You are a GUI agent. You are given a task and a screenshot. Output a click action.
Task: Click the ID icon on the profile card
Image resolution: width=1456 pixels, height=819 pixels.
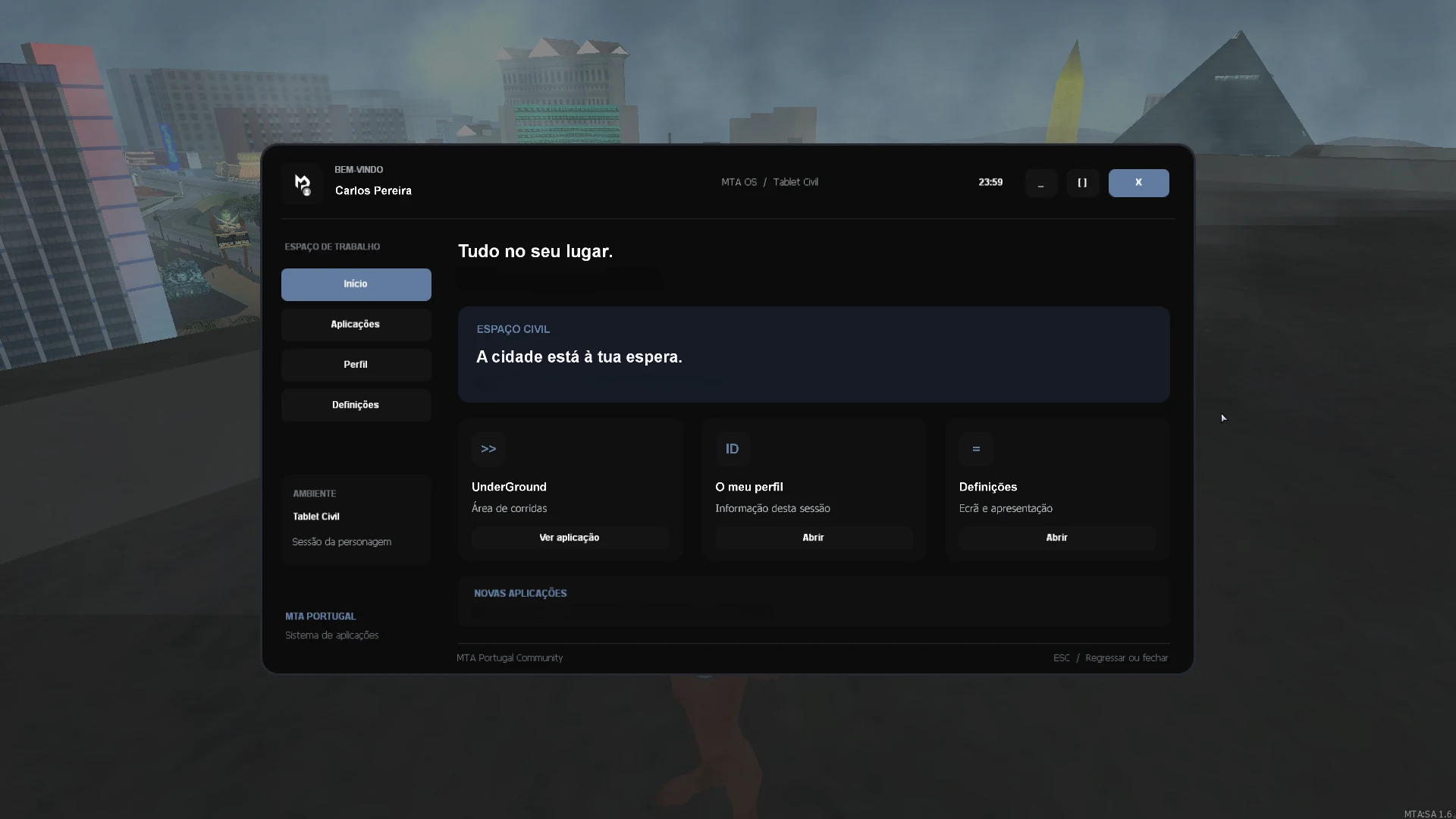(733, 449)
